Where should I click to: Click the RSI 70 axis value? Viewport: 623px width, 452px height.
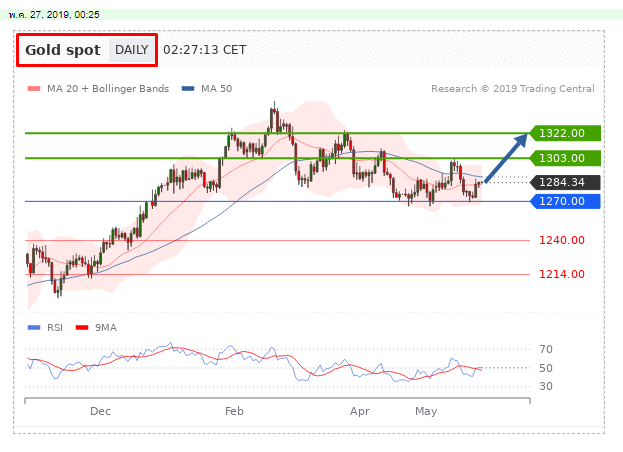(x=546, y=349)
